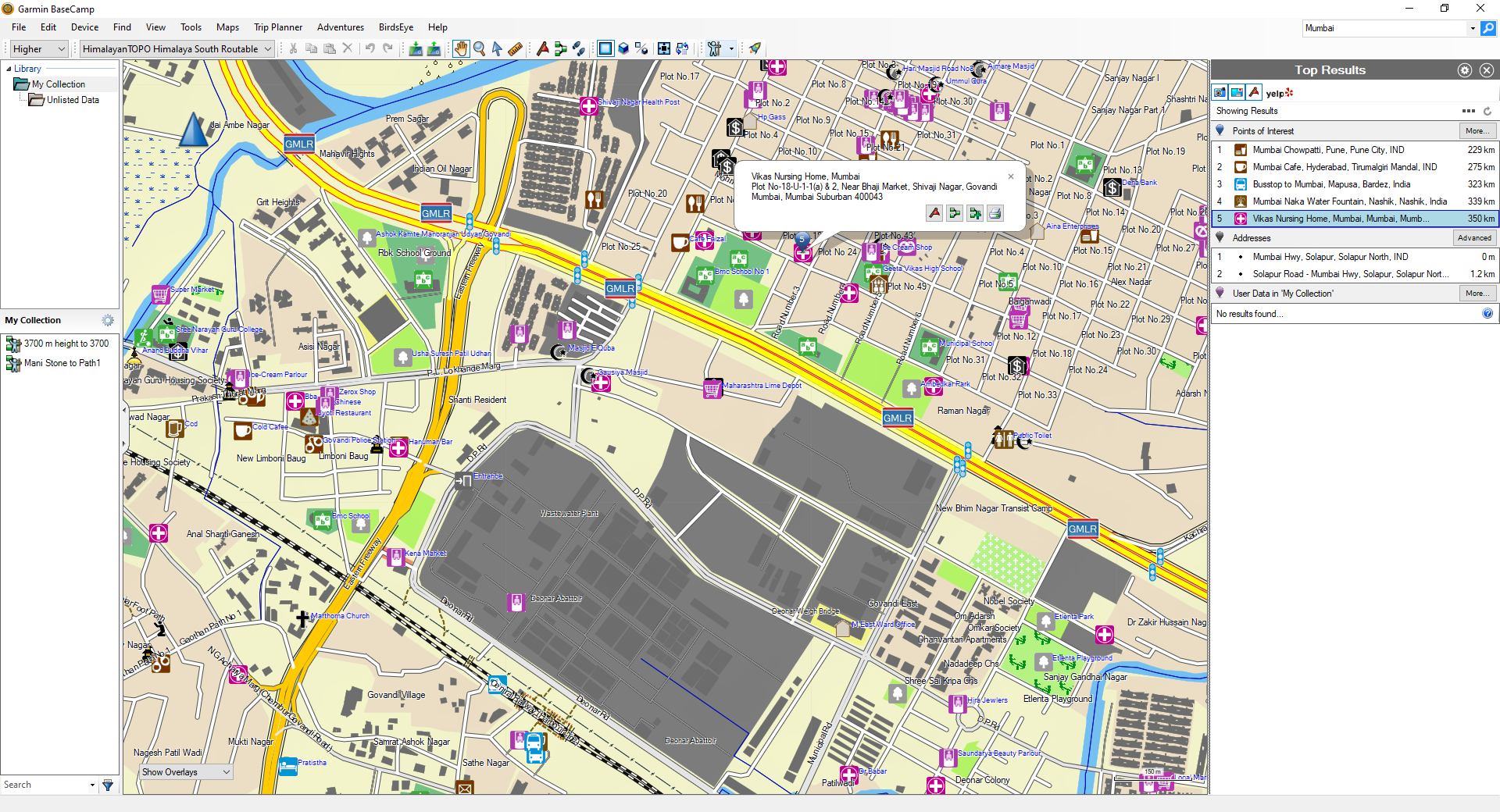1500x812 pixels.
Task: Open the full screen map view
Action: coord(664,48)
